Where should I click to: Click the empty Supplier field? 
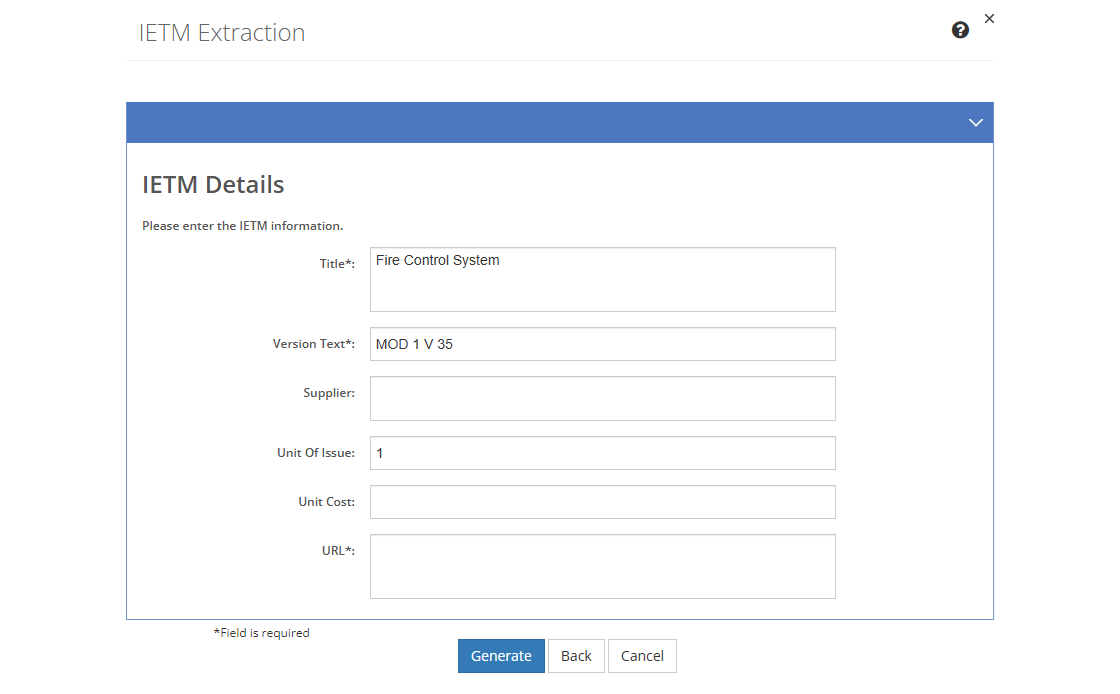click(x=602, y=398)
